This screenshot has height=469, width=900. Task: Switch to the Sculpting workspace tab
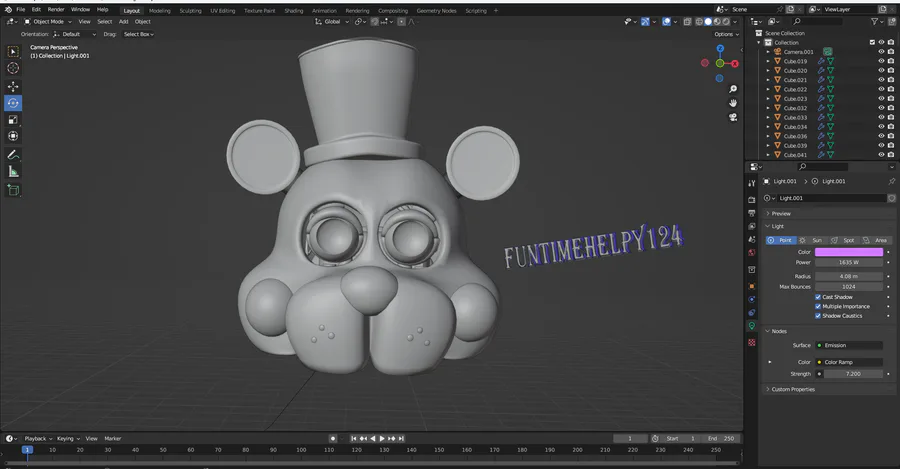point(190,11)
